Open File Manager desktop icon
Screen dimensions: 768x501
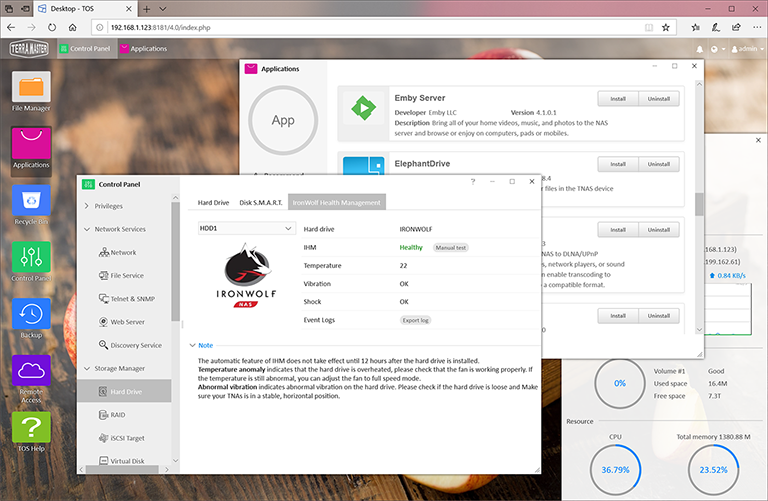[x=31, y=92]
